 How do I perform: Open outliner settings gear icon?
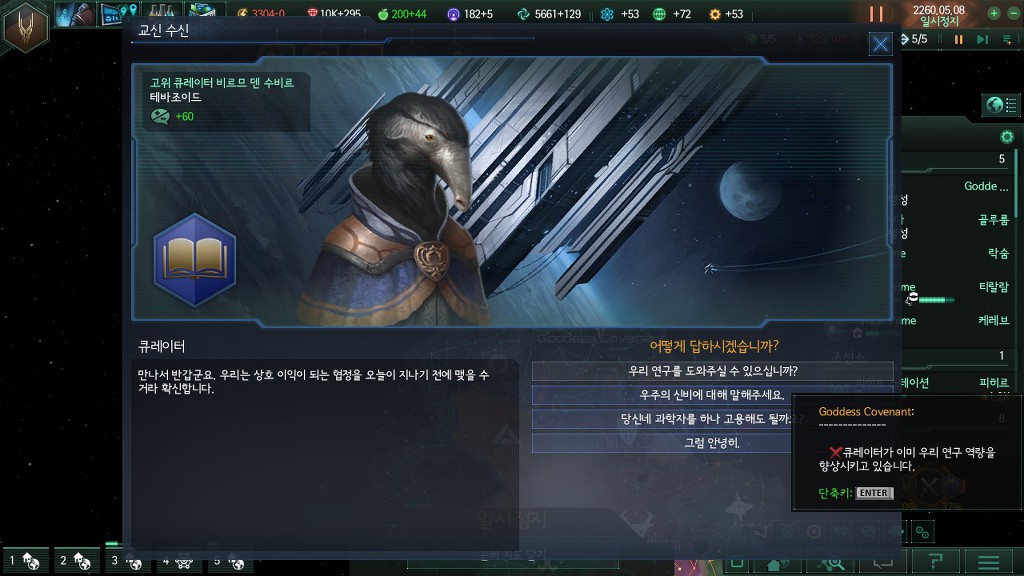click(1007, 136)
